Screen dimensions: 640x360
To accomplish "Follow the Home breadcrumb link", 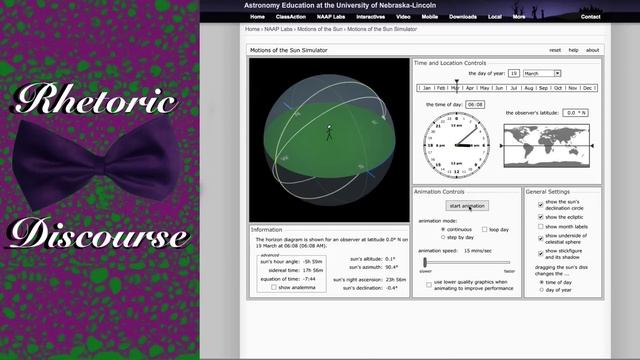I will pos(252,29).
